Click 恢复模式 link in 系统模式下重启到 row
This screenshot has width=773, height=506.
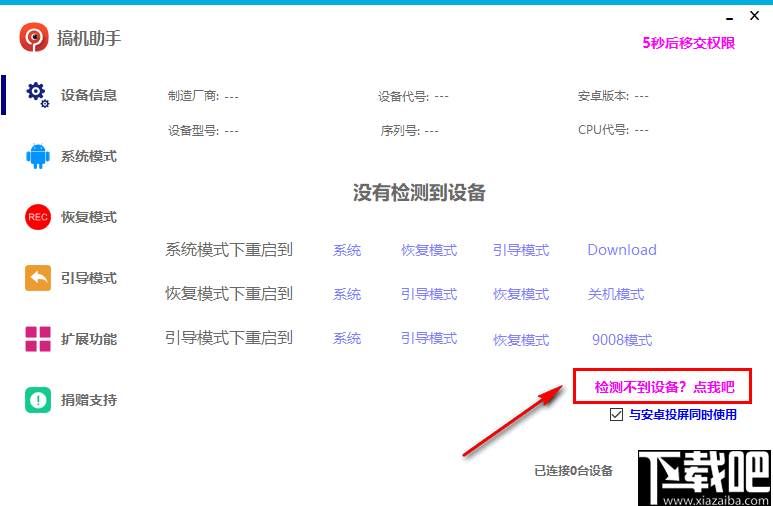tap(429, 251)
